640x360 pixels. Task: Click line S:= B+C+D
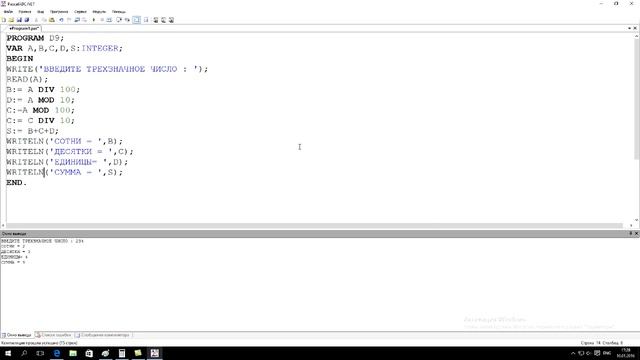(x=32, y=131)
